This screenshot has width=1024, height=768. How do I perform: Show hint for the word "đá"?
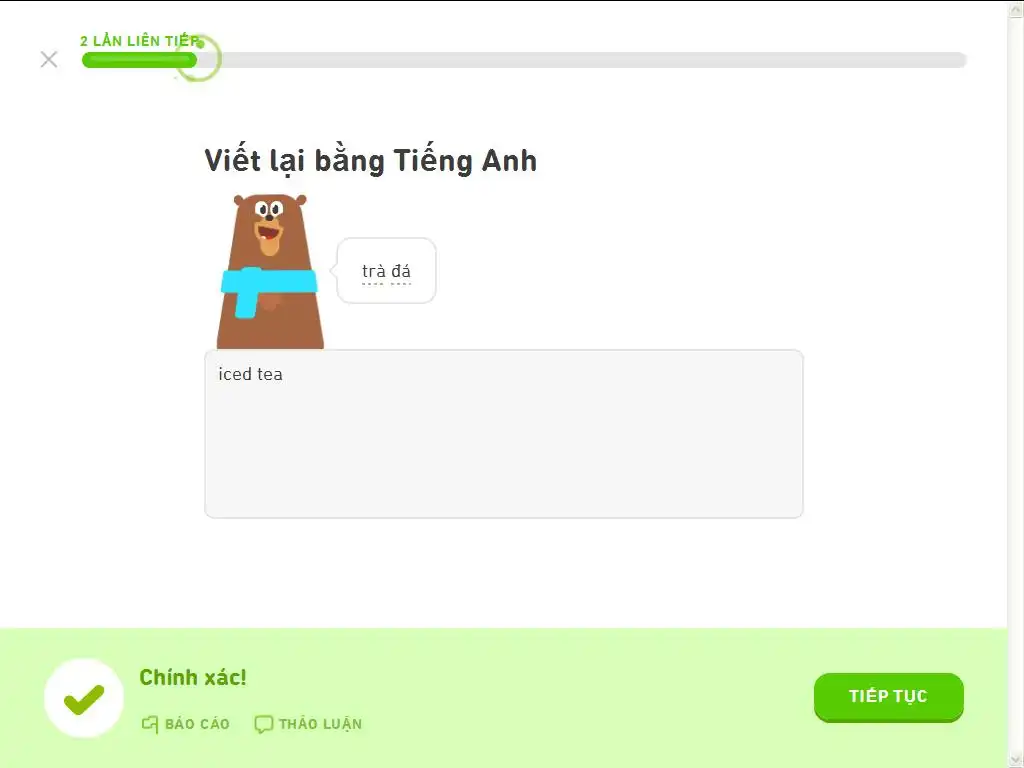pos(401,272)
